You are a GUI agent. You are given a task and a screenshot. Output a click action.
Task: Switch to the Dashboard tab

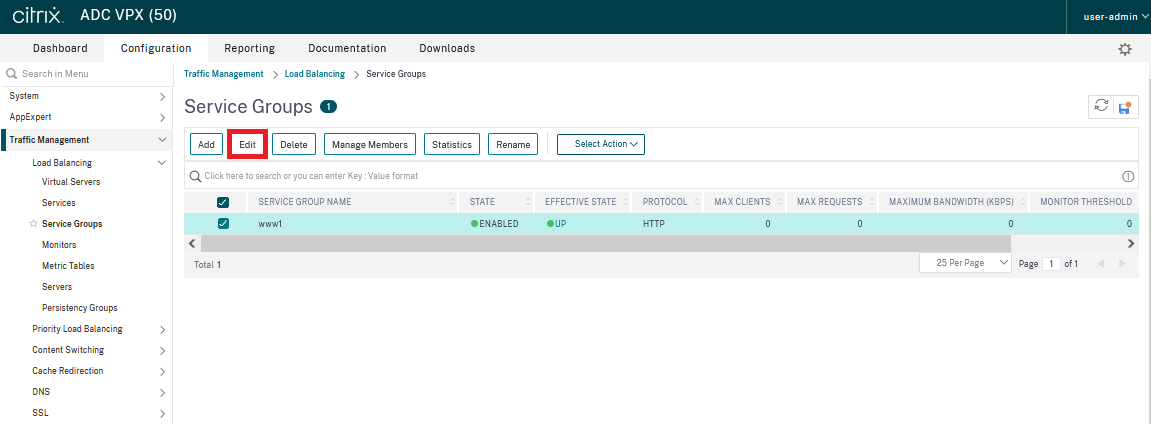point(60,48)
